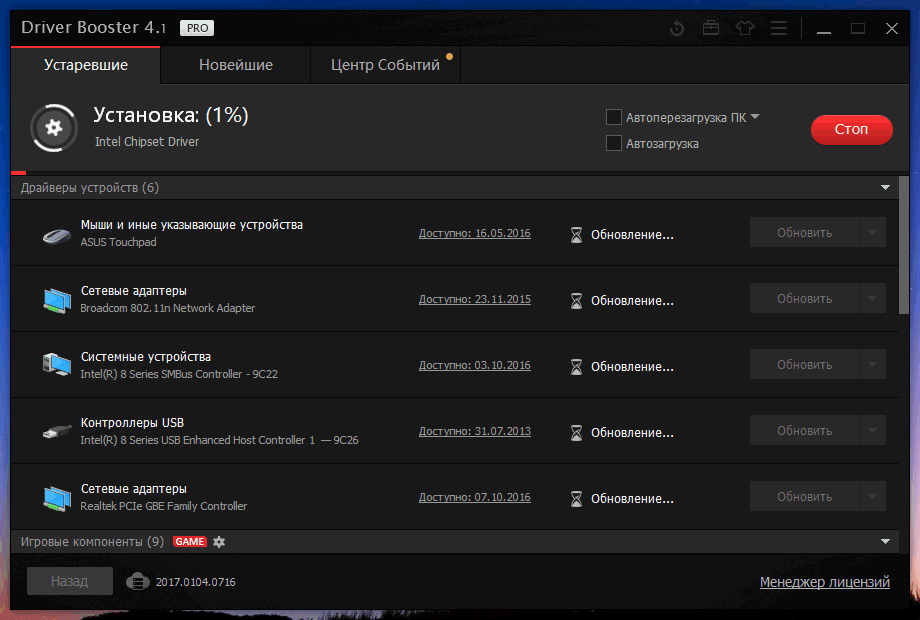This screenshot has height=620, width=920.
Task: Open update dropdown arrow for ASUS Touchpad
Action: (x=873, y=232)
